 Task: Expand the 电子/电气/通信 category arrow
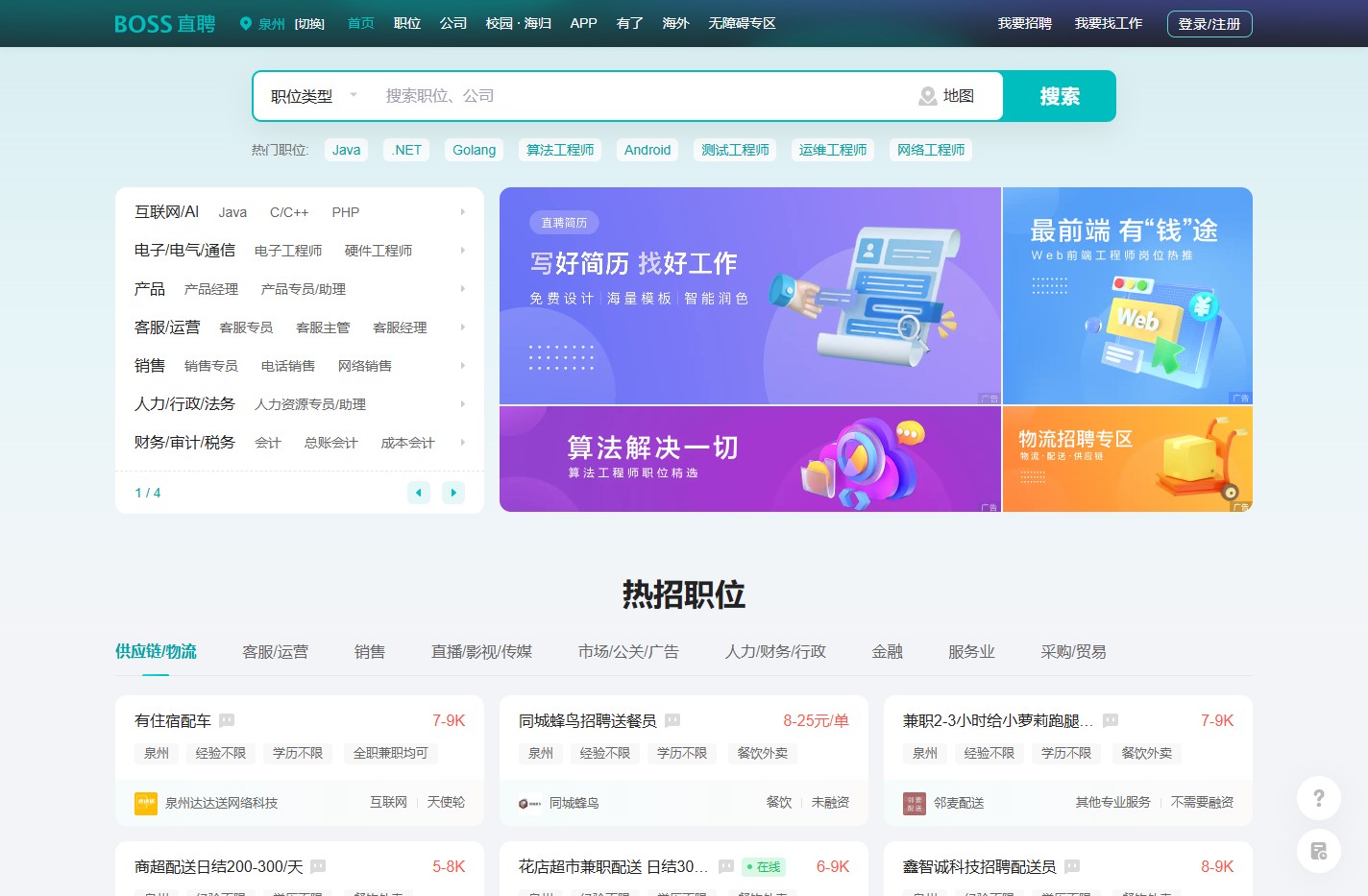pos(462,251)
